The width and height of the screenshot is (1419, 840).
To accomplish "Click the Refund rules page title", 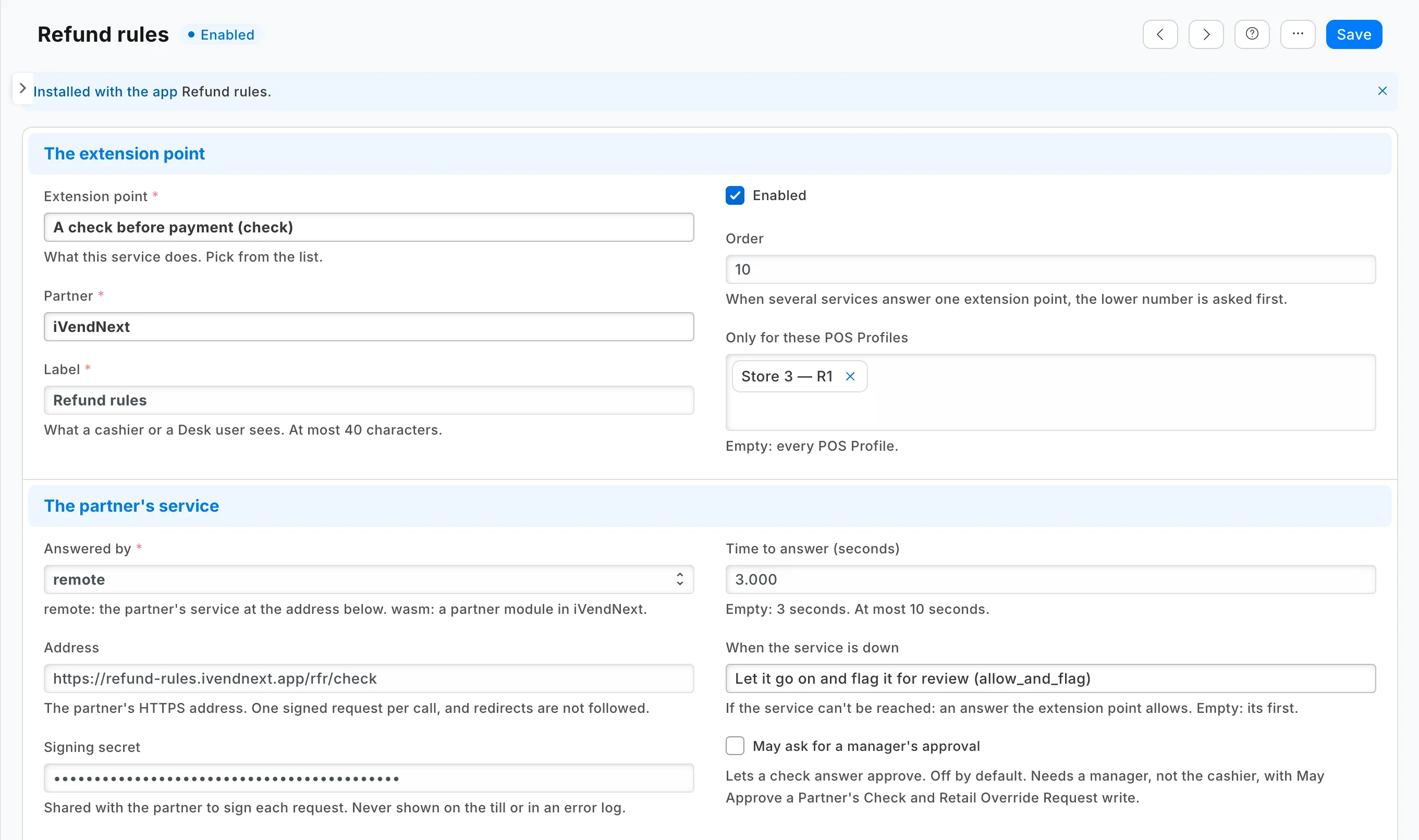I will click(103, 34).
